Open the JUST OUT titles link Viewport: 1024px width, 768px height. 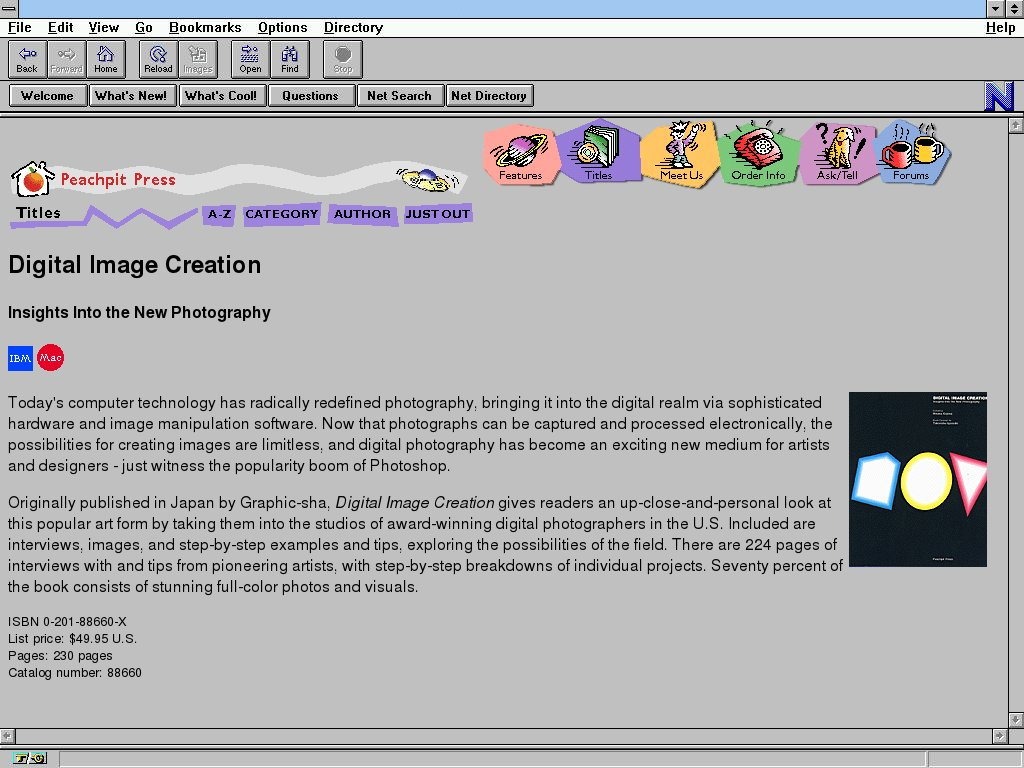437,214
